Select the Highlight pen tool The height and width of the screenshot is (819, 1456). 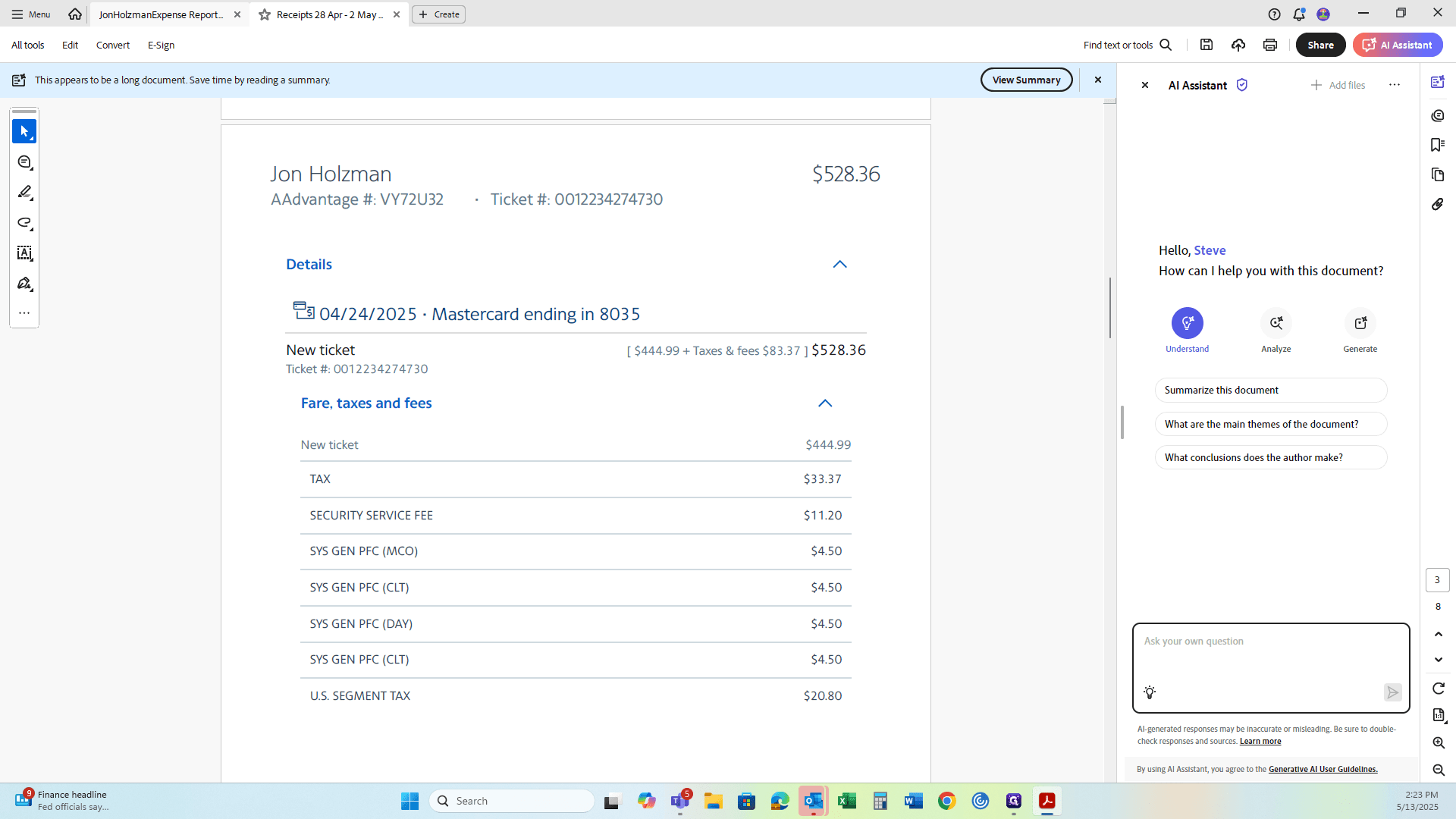point(24,193)
